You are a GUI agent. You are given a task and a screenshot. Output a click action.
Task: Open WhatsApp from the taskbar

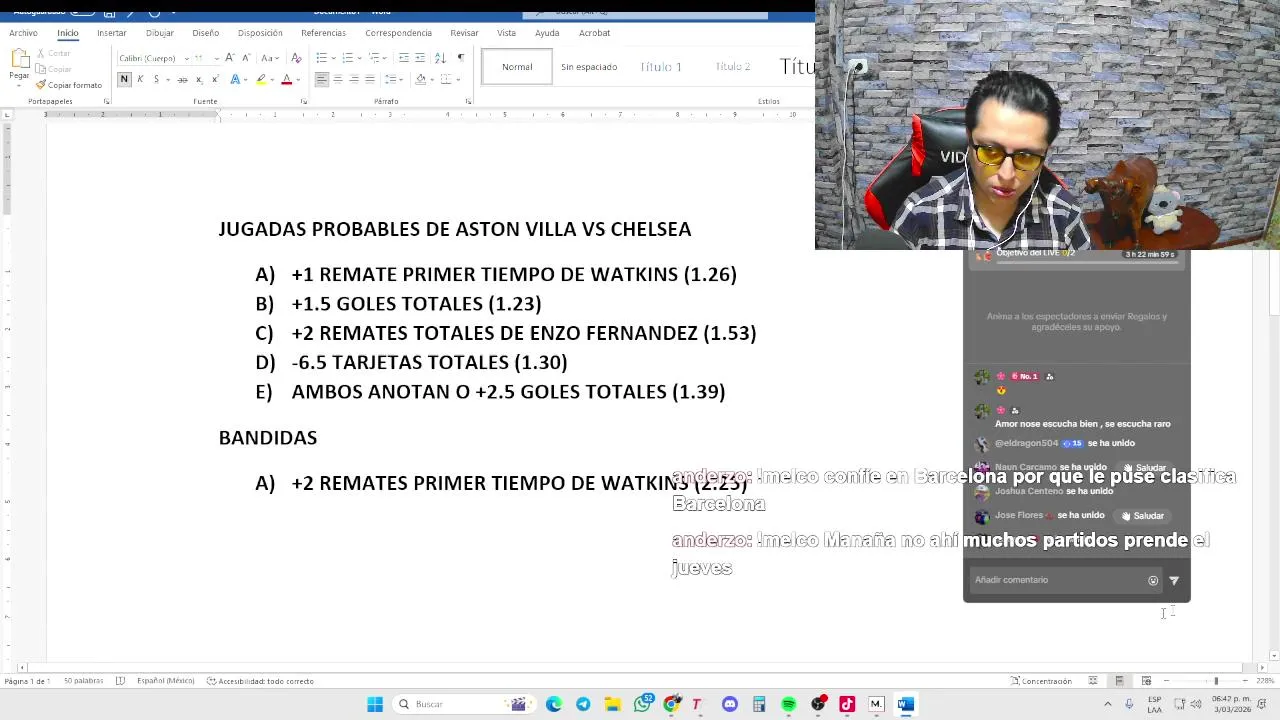[643, 704]
